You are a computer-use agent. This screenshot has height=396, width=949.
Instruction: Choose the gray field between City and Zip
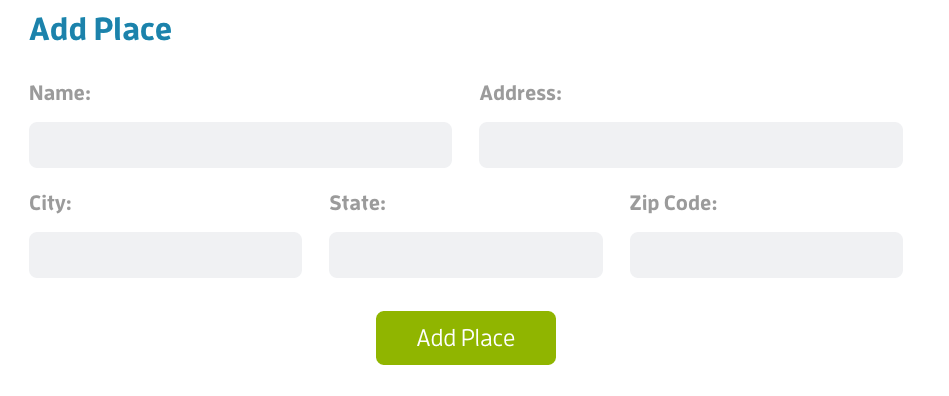465,255
